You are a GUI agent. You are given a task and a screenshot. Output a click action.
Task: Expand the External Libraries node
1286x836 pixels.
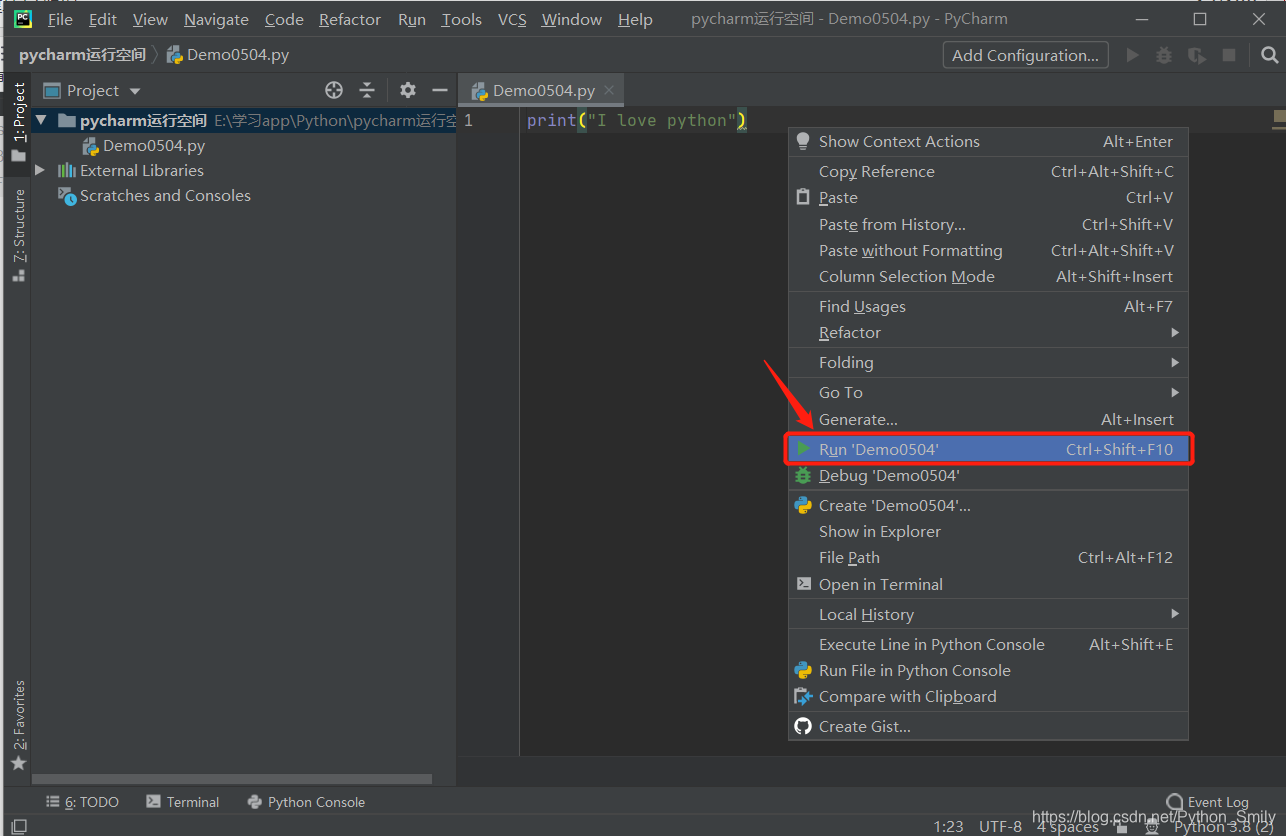[x=40, y=170]
